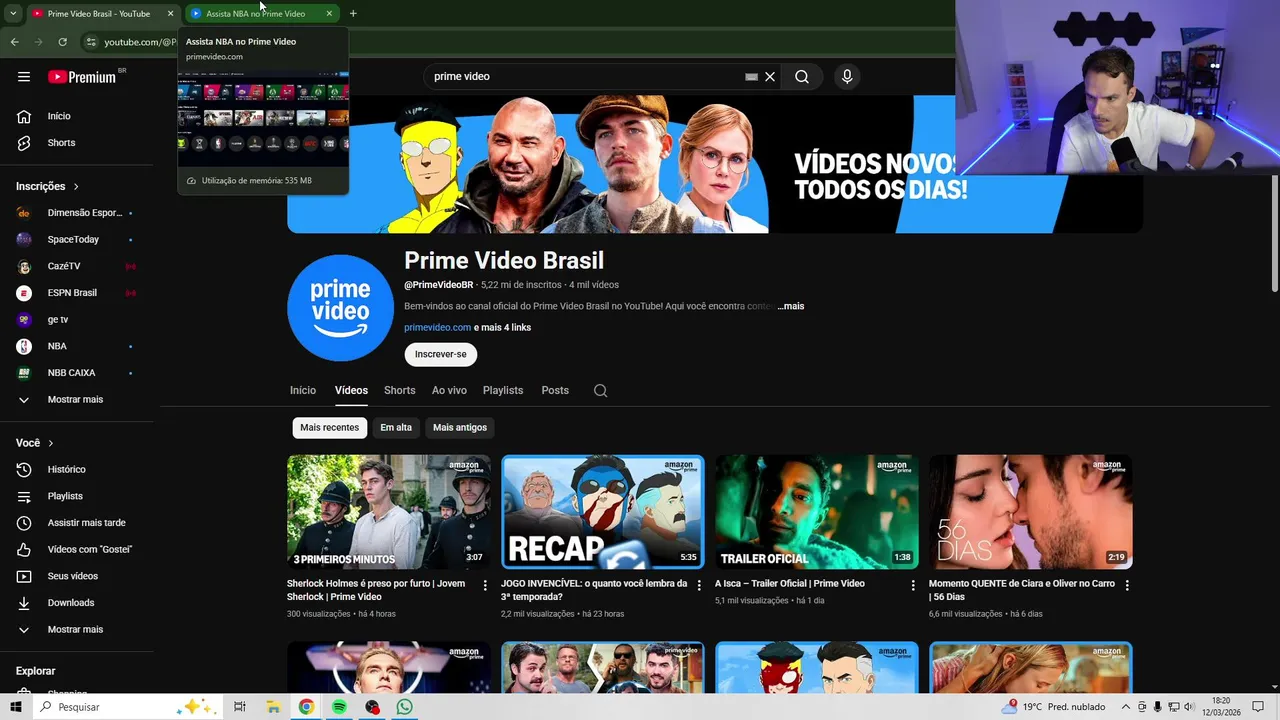This screenshot has height=720, width=1280.
Task: Open A Isca Trailer Oficial video title
Action: pos(790,584)
